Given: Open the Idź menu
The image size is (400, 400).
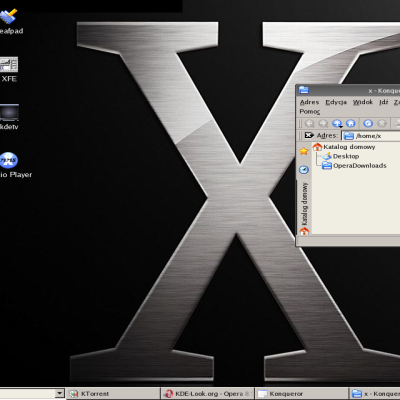Looking at the screenshot, I should coord(384,102).
